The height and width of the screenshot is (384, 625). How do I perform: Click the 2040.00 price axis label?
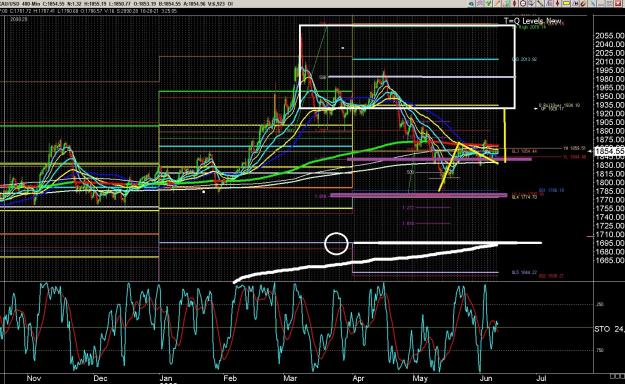click(610, 44)
